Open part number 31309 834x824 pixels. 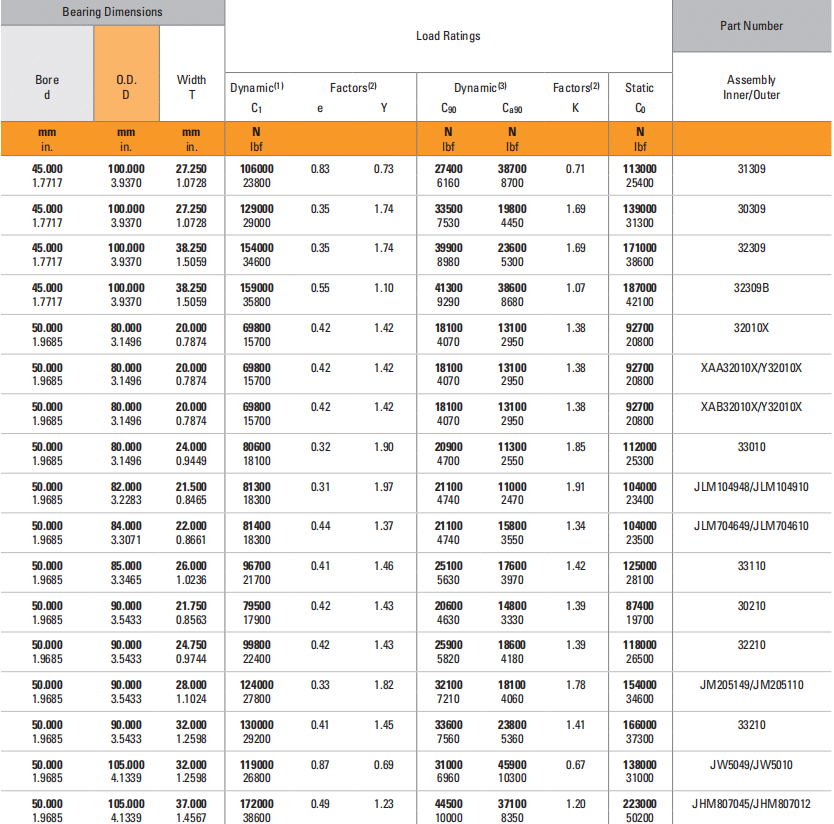751,170
